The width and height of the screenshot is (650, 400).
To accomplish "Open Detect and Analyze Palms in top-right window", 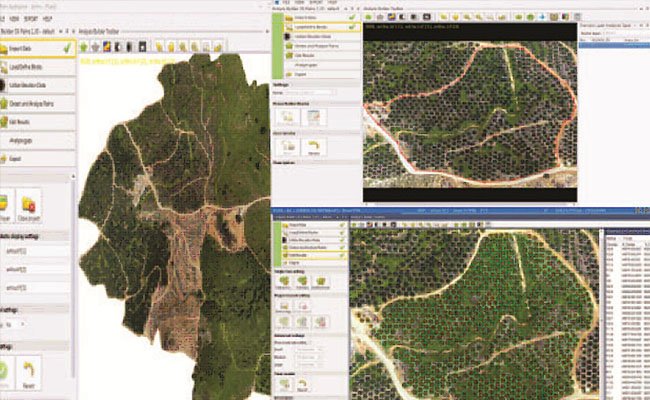I will [x=322, y=46].
